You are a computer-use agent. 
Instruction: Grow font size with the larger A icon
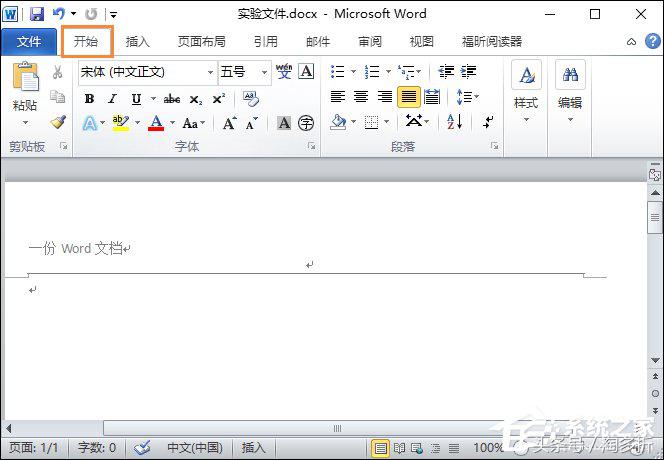click(230, 123)
